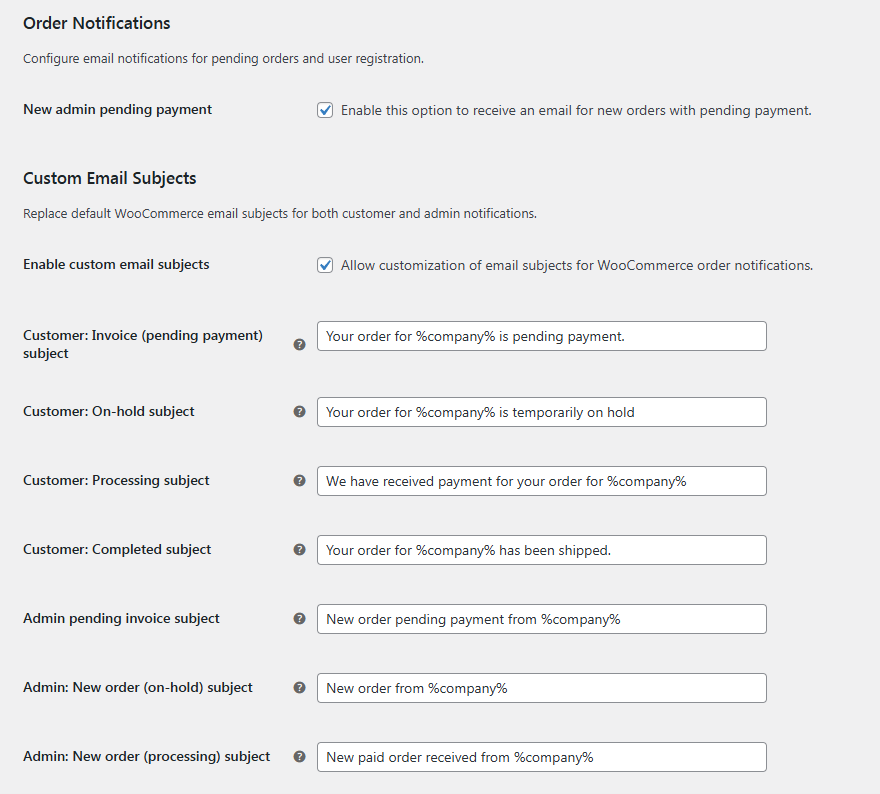Focus the Admin pending invoice subject field
This screenshot has height=794, width=880.
(x=541, y=619)
